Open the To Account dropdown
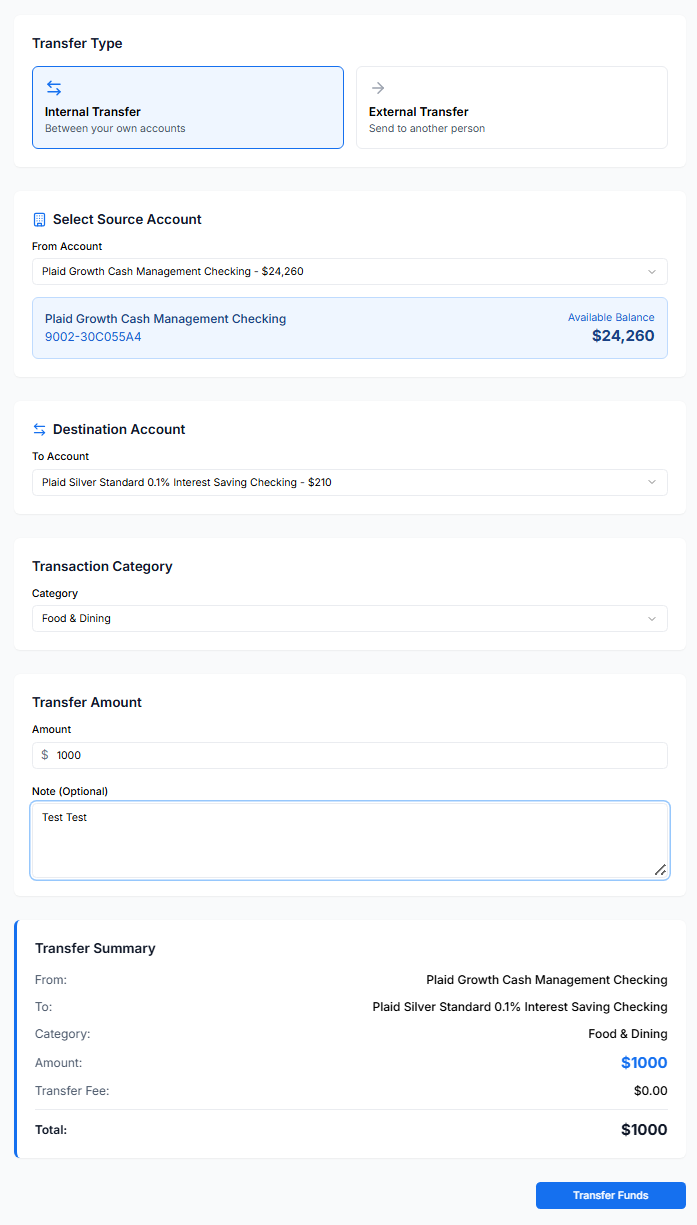This screenshot has height=1225, width=697. [x=349, y=482]
